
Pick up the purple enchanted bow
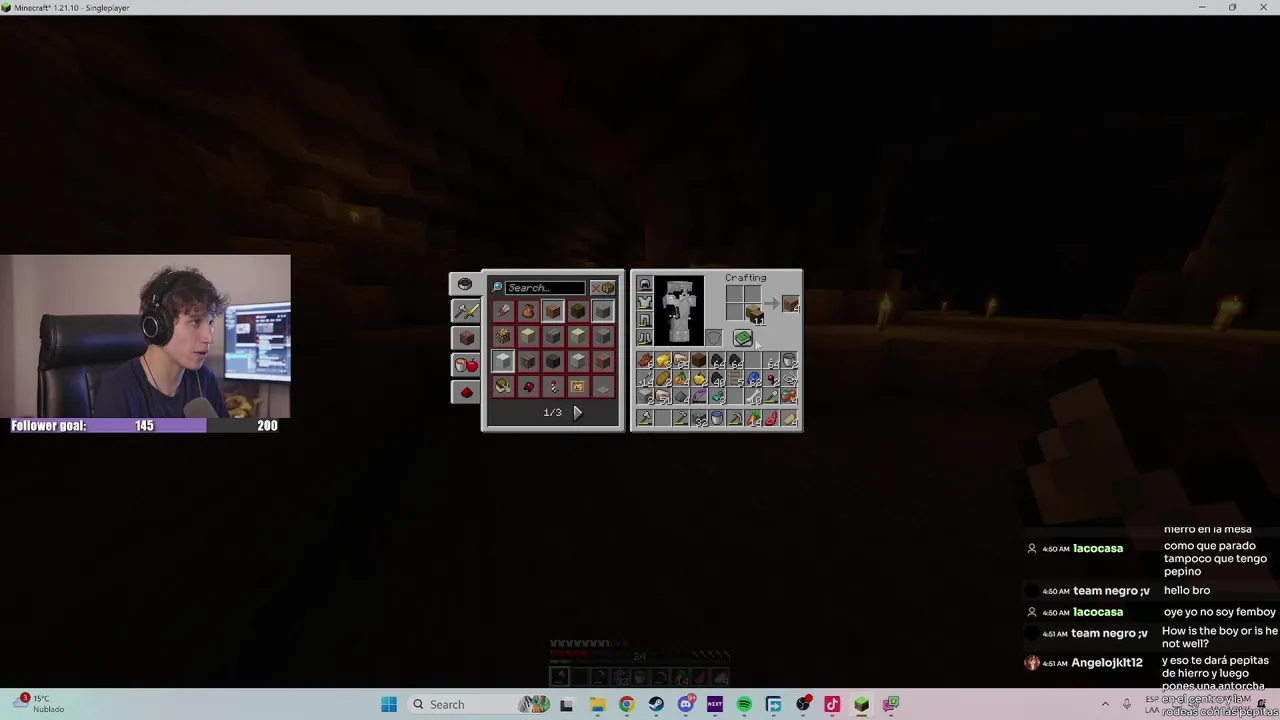coord(698,396)
